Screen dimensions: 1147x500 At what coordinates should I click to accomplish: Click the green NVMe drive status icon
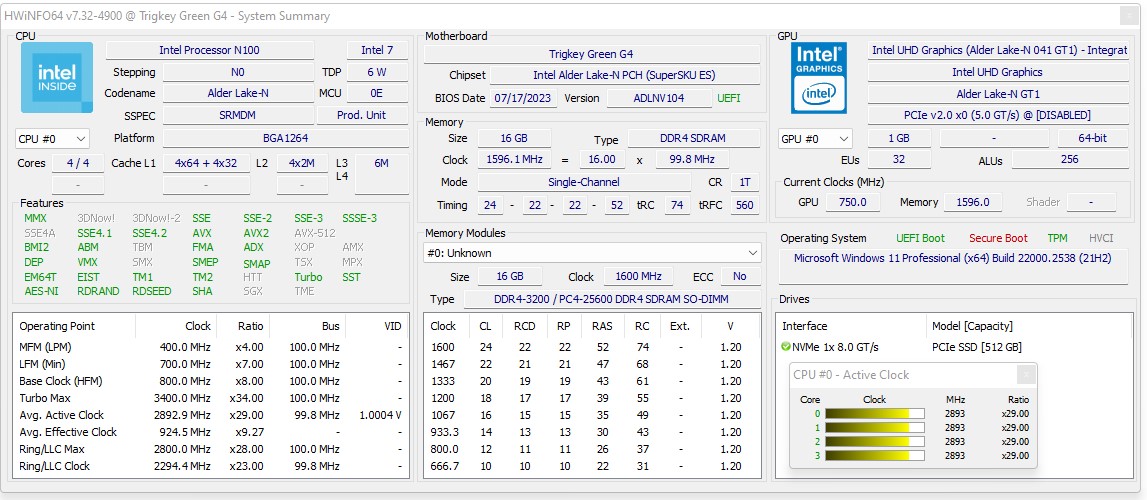tap(786, 347)
